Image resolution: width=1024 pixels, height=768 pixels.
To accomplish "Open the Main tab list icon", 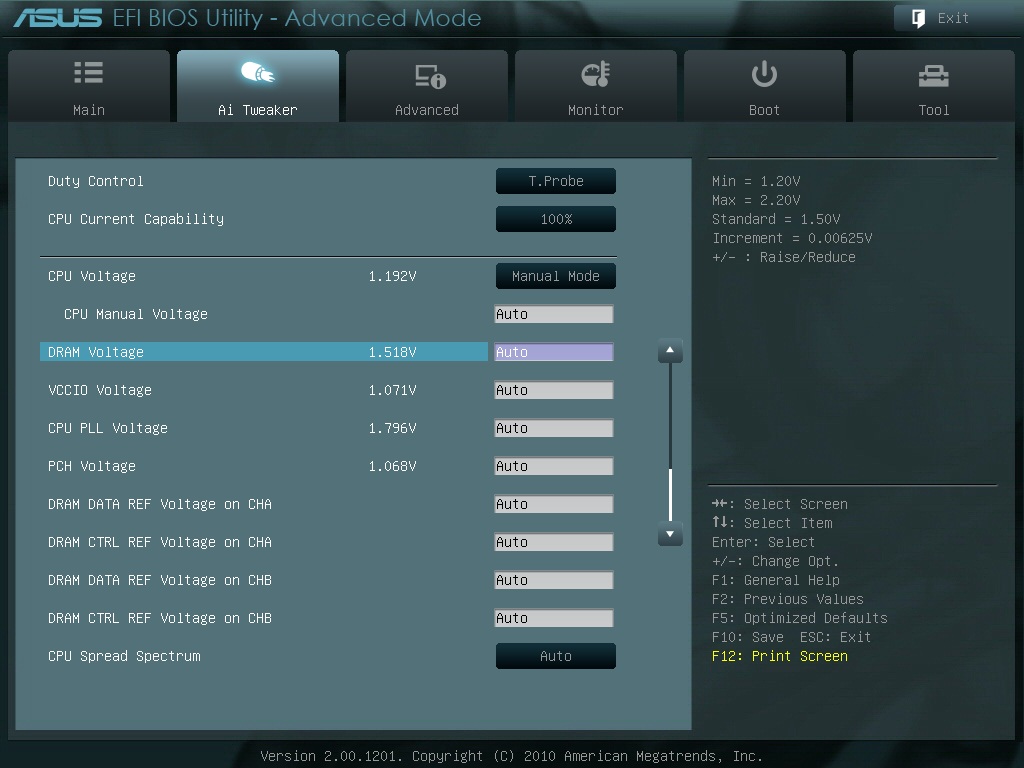I will coord(88,74).
